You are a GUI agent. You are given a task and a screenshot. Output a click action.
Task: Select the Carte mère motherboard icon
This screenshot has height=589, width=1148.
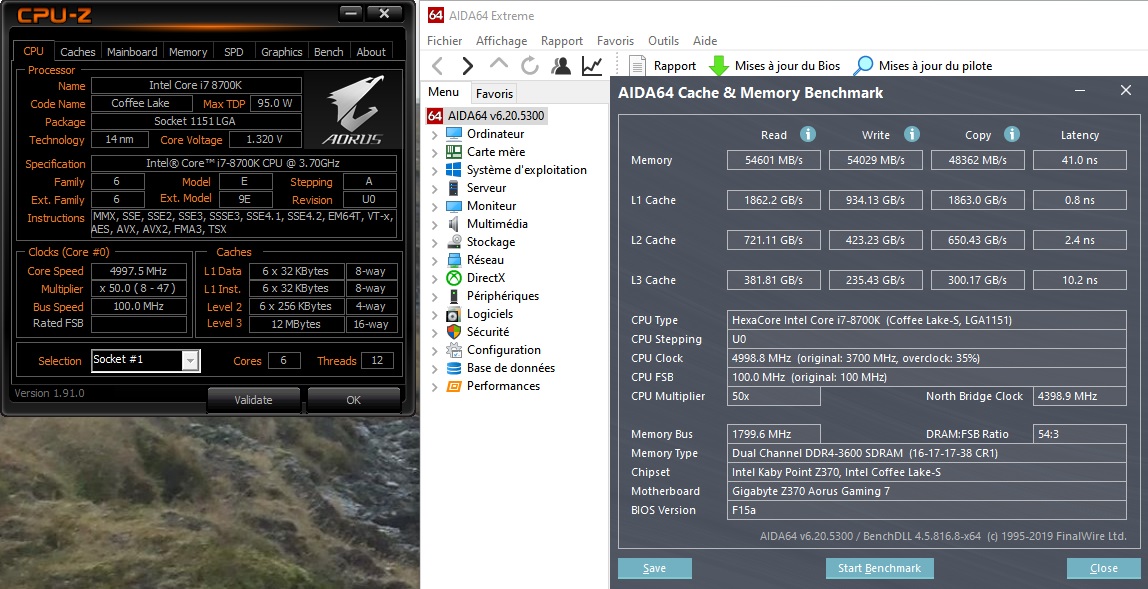coord(454,152)
